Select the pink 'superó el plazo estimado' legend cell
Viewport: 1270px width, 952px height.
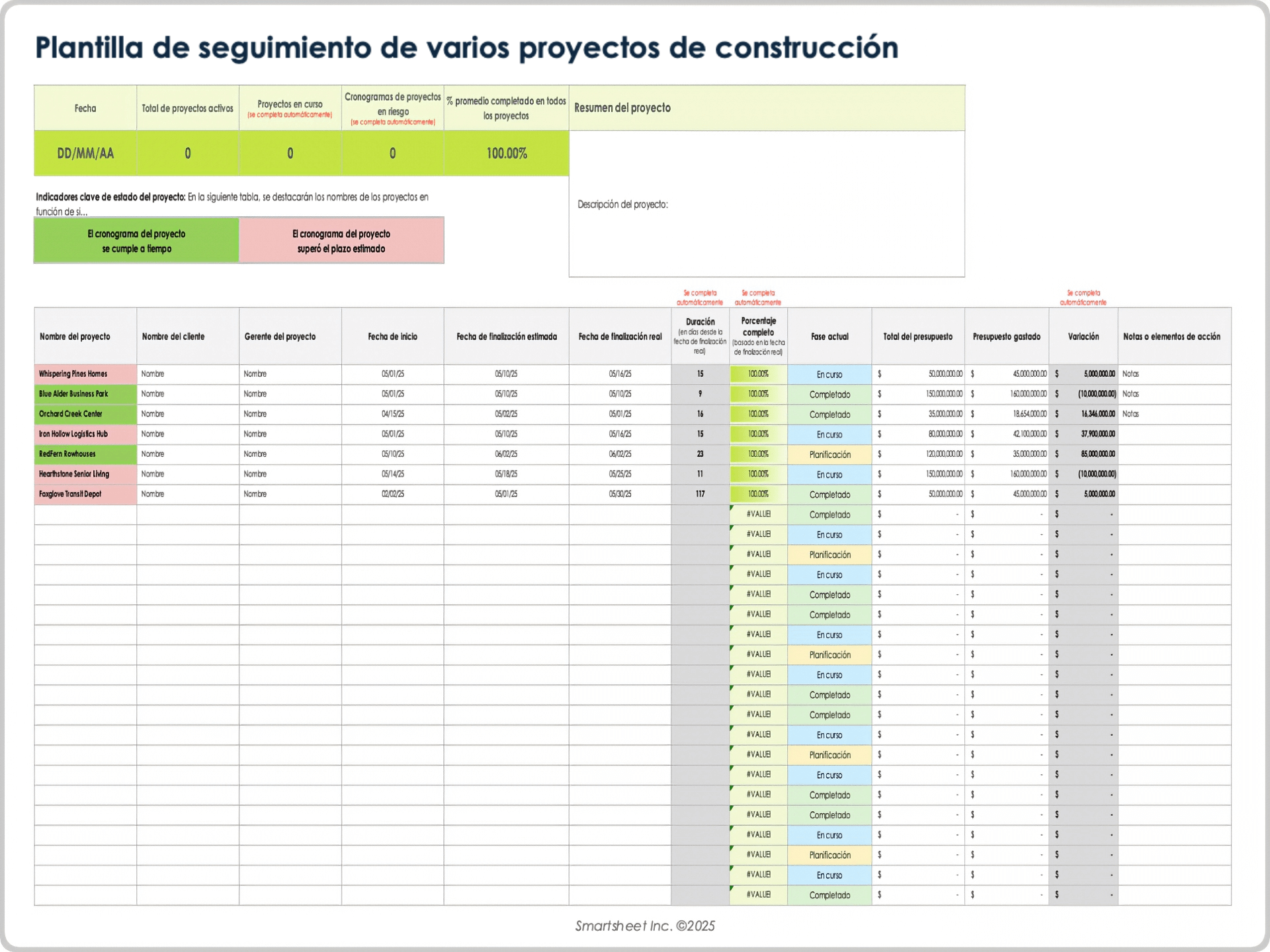click(x=341, y=241)
